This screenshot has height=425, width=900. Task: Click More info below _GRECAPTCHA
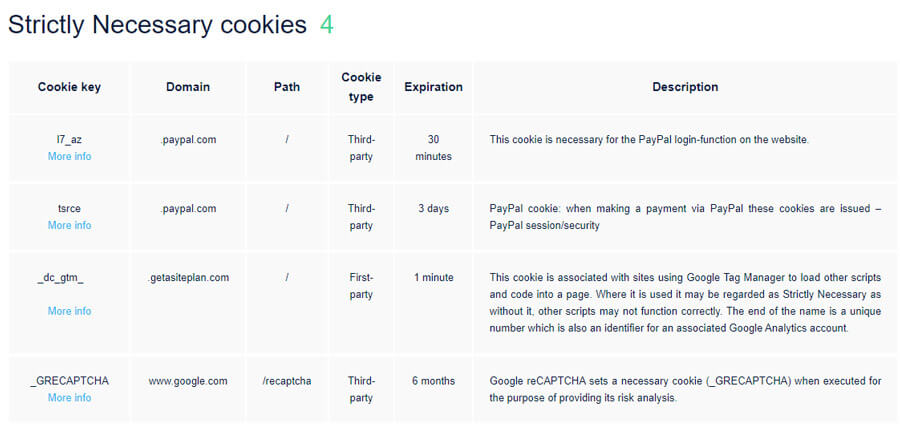click(x=69, y=397)
